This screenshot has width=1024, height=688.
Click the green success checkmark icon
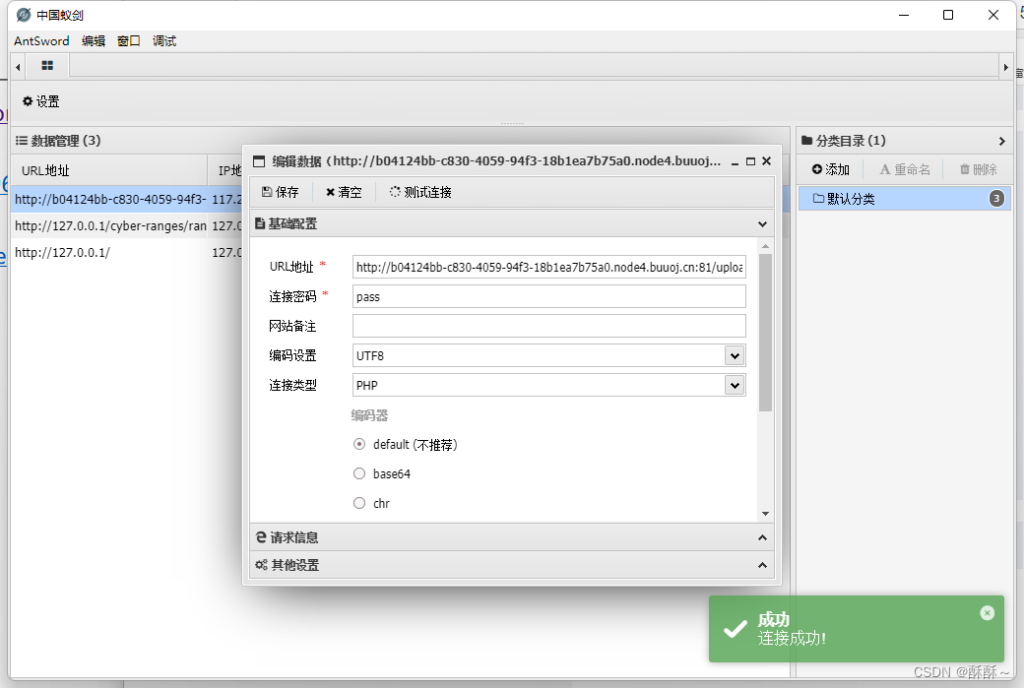[x=735, y=629]
